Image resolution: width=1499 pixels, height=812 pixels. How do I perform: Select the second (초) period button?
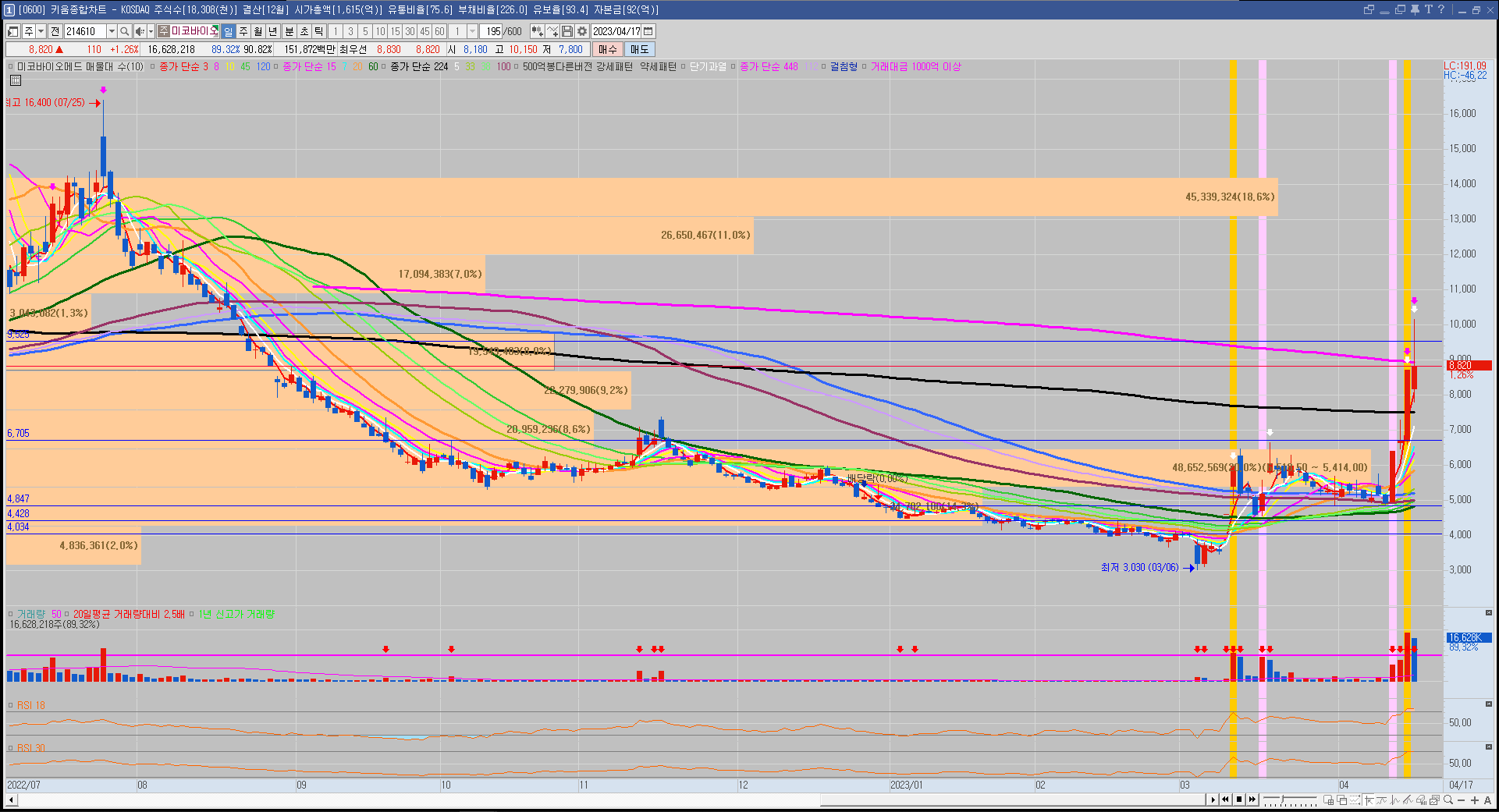[304, 31]
